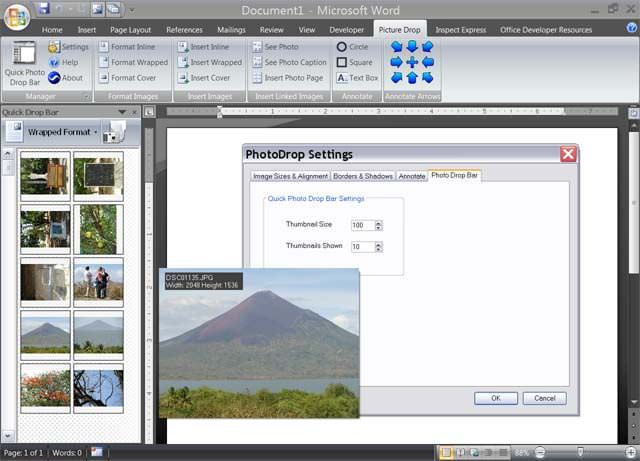The height and width of the screenshot is (461, 640).
Task: Select the red flowers tree thumbnail
Action: (x=46, y=387)
